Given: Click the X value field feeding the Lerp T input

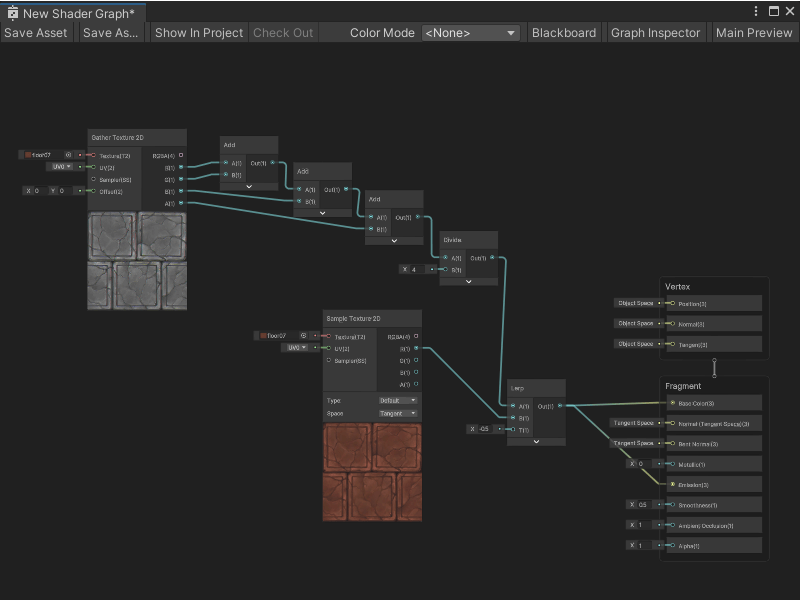Looking at the screenshot, I should tap(483, 429).
